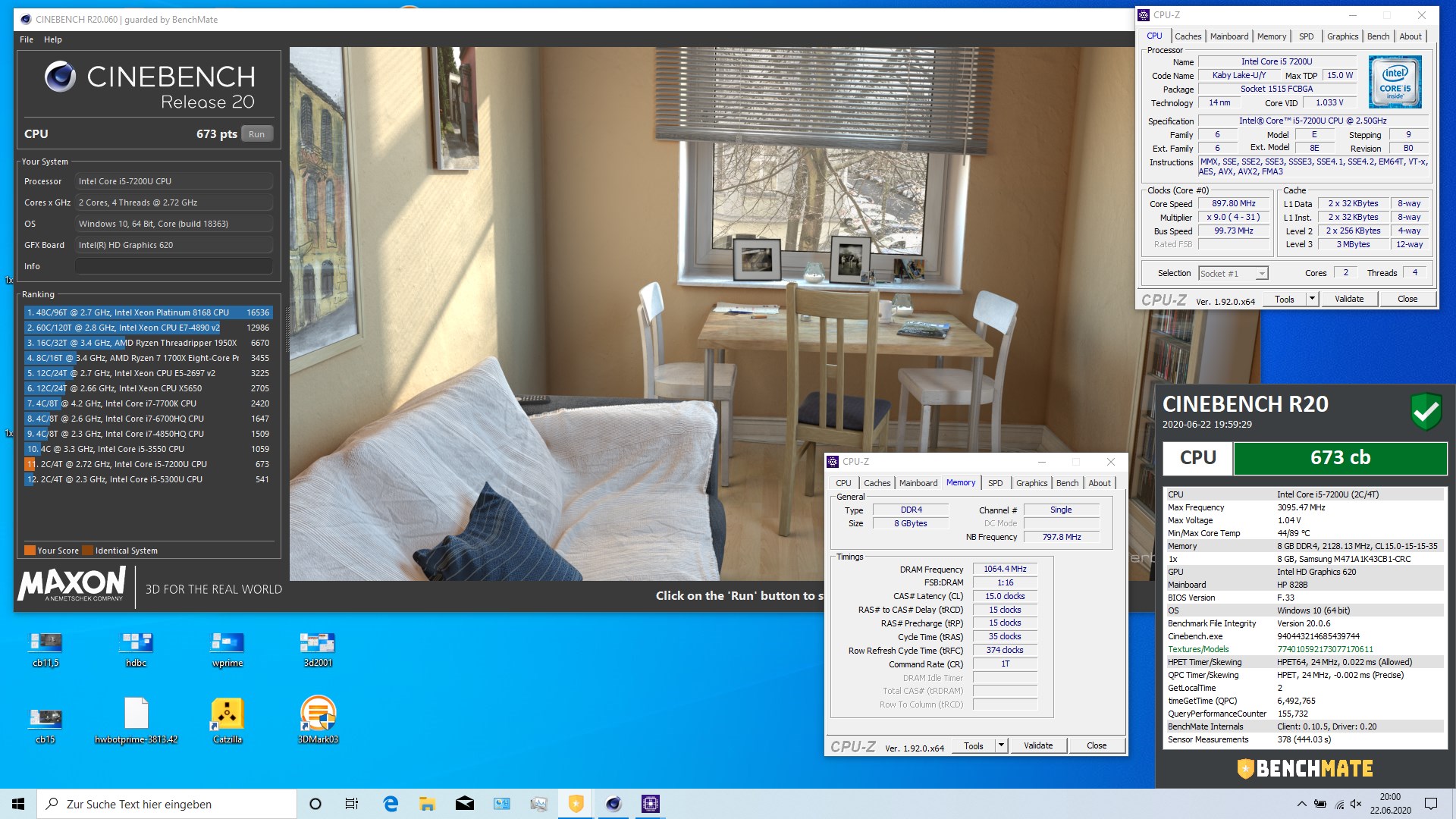Open the hdbc desktop shortcut
1456x819 pixels.
pyautogui.click(x=136, y=648)
